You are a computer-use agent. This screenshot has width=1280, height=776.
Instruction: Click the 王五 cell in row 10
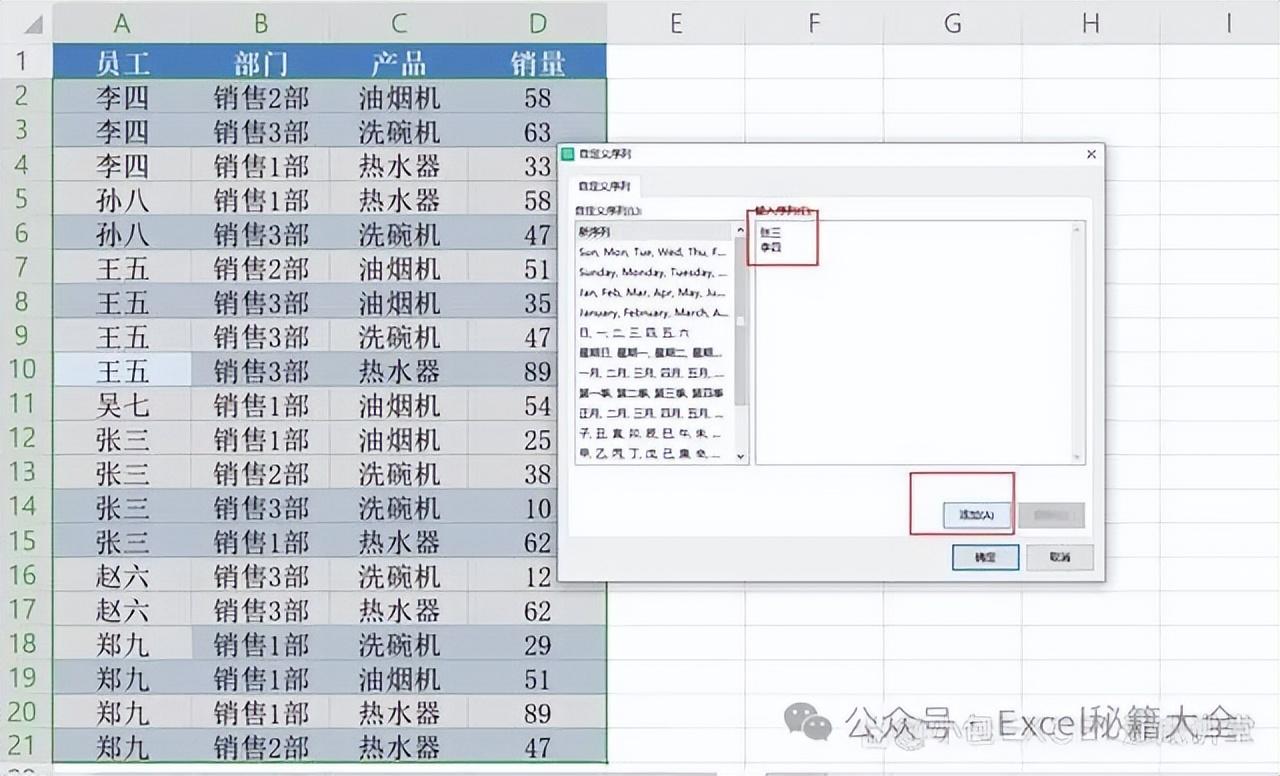point(122,371)
